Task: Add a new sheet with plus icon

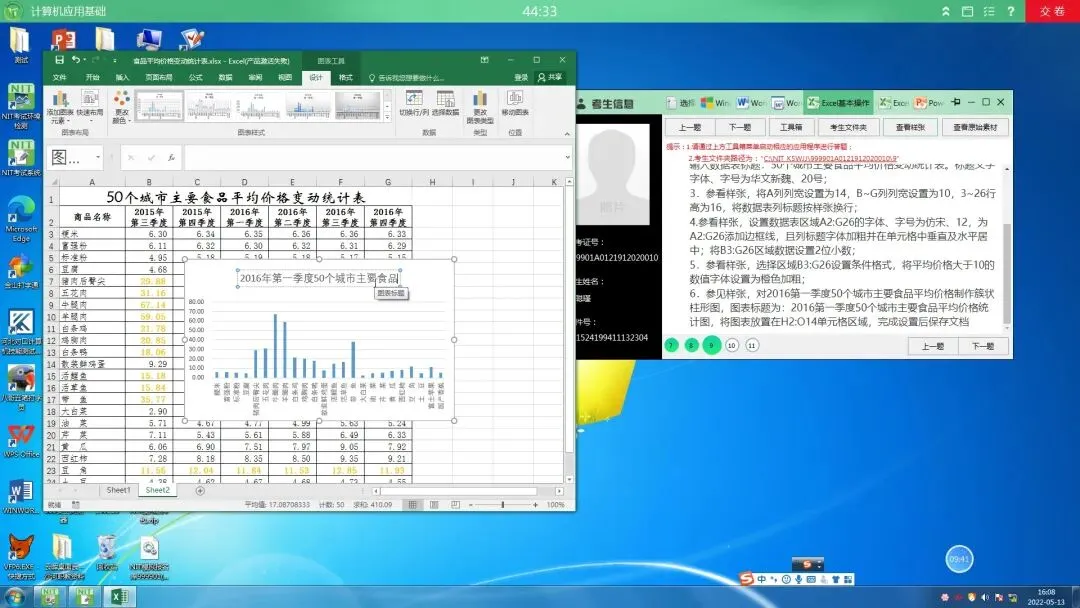Action: coord(200,491)
